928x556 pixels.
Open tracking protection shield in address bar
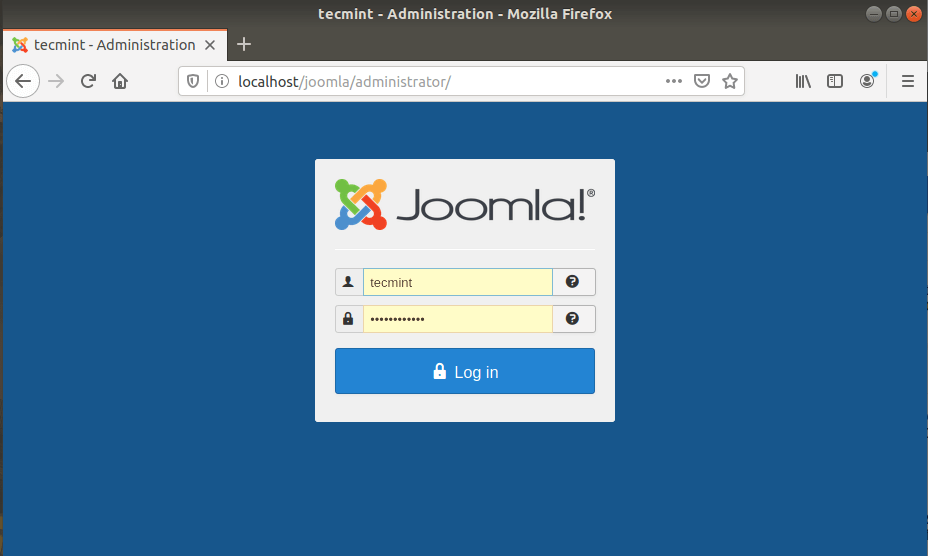(193, 81)
